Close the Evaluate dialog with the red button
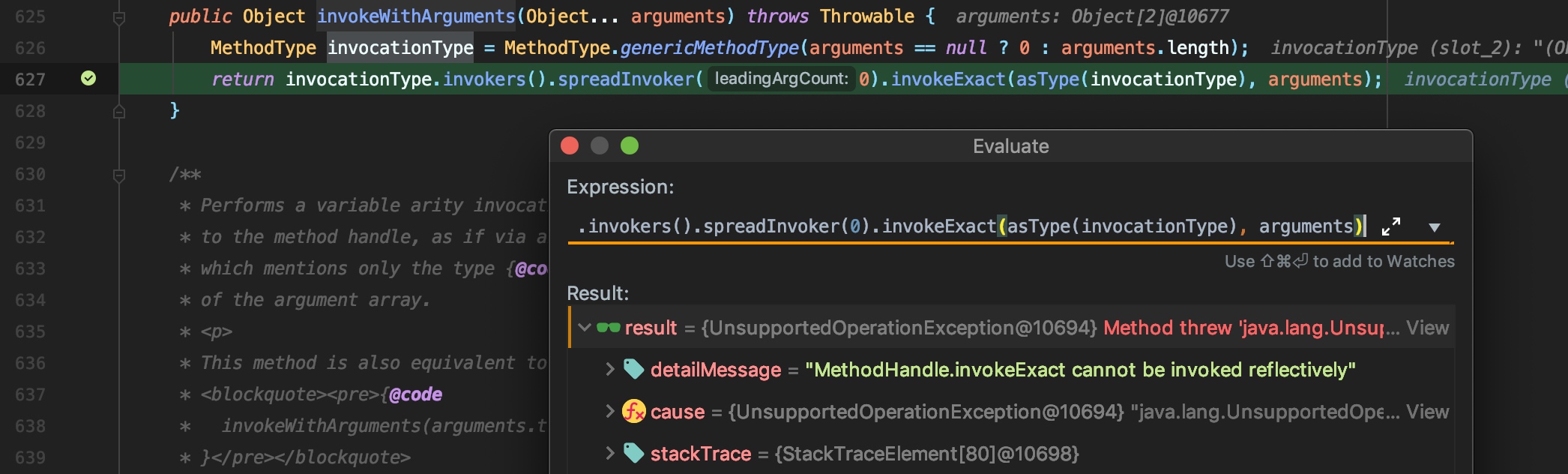The height and width of the screenshot is (474, 1568). 570,145
